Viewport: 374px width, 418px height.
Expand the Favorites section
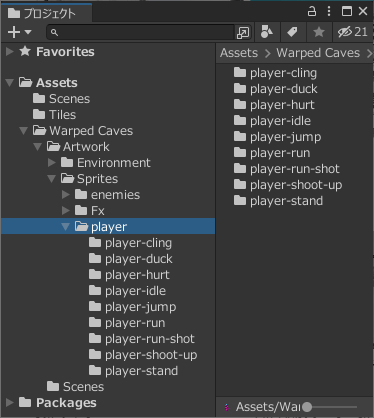tap(10, 51)
